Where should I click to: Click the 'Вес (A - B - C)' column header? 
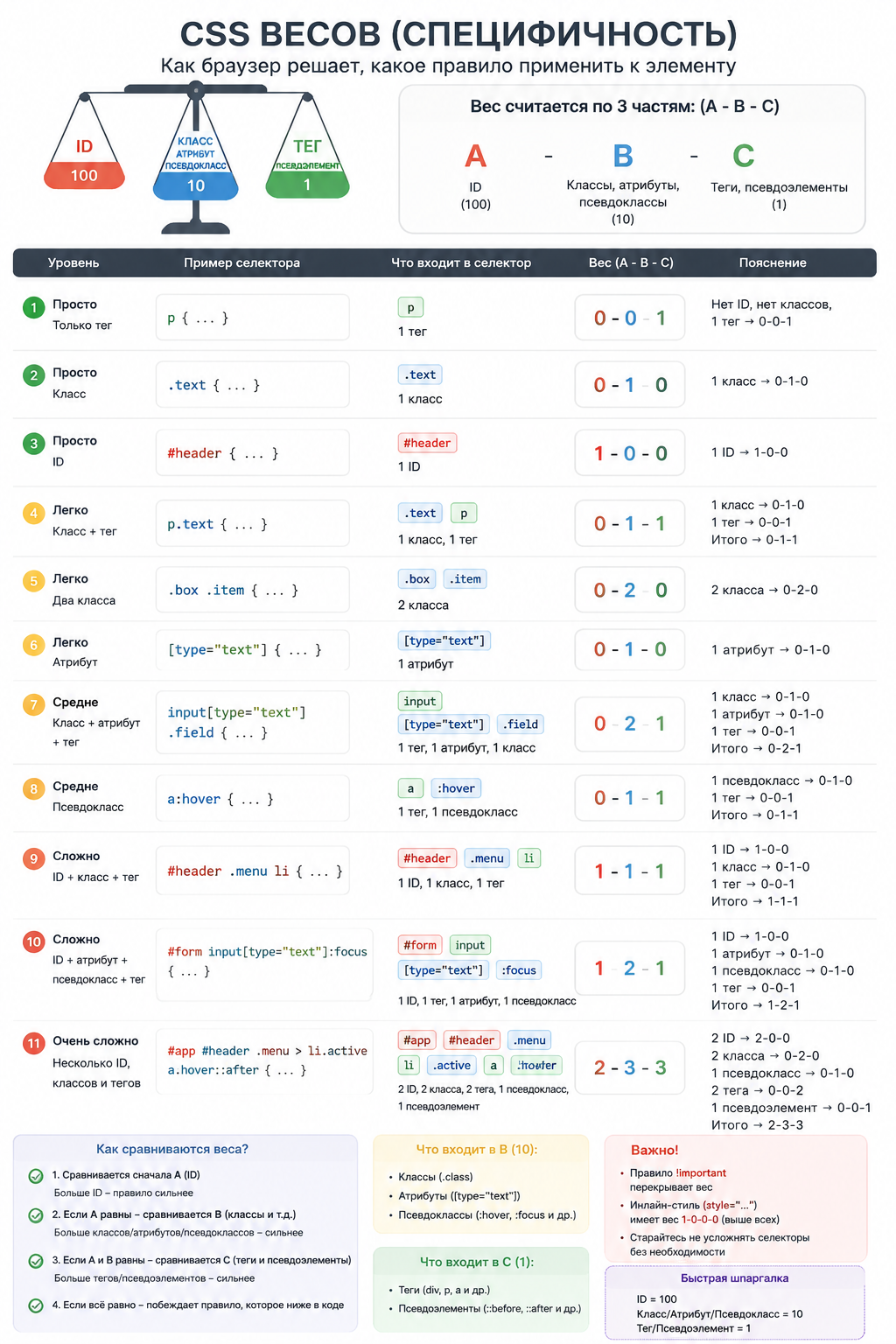tap(631, 262)
